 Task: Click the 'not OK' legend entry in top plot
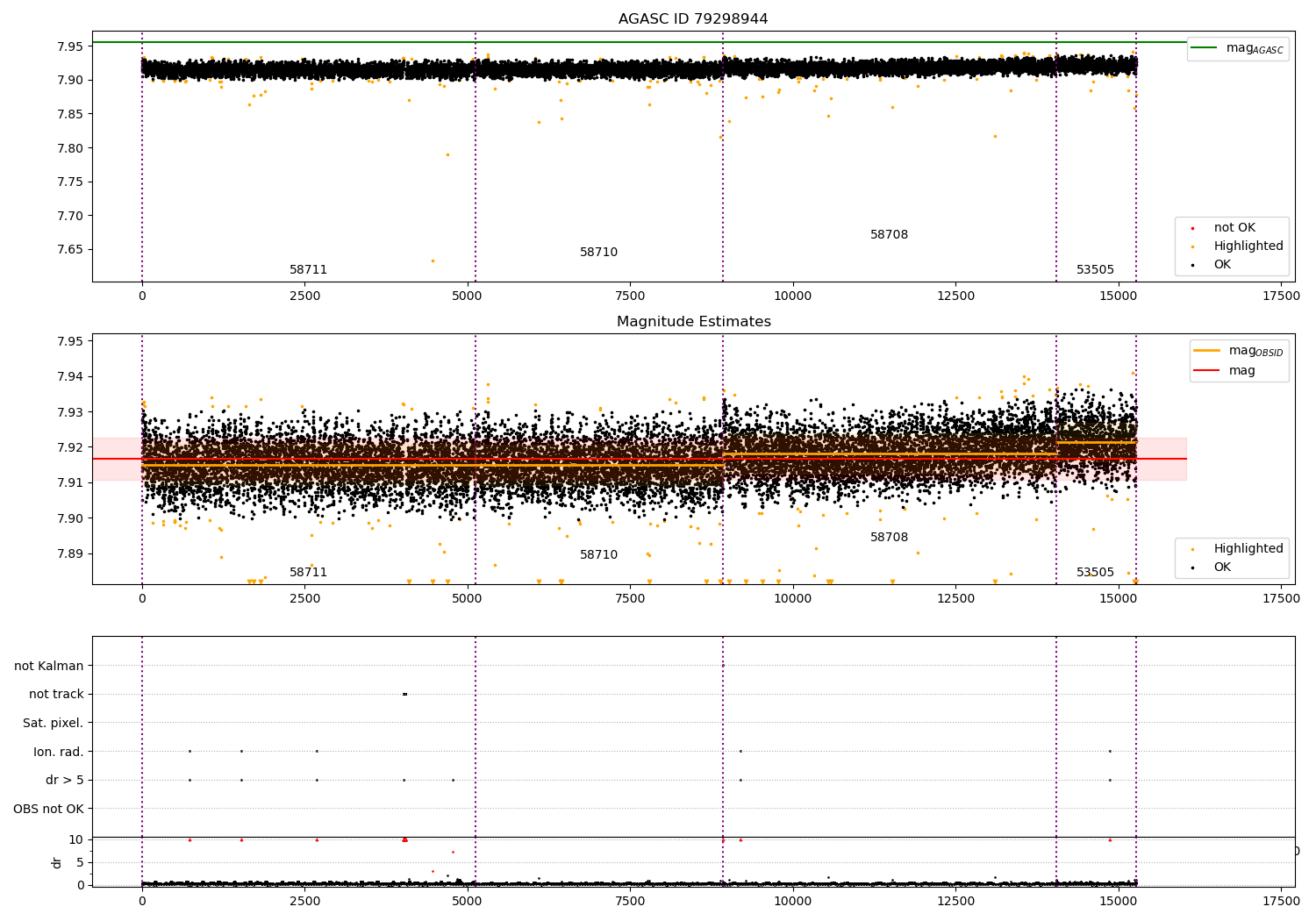point(1221,228)
